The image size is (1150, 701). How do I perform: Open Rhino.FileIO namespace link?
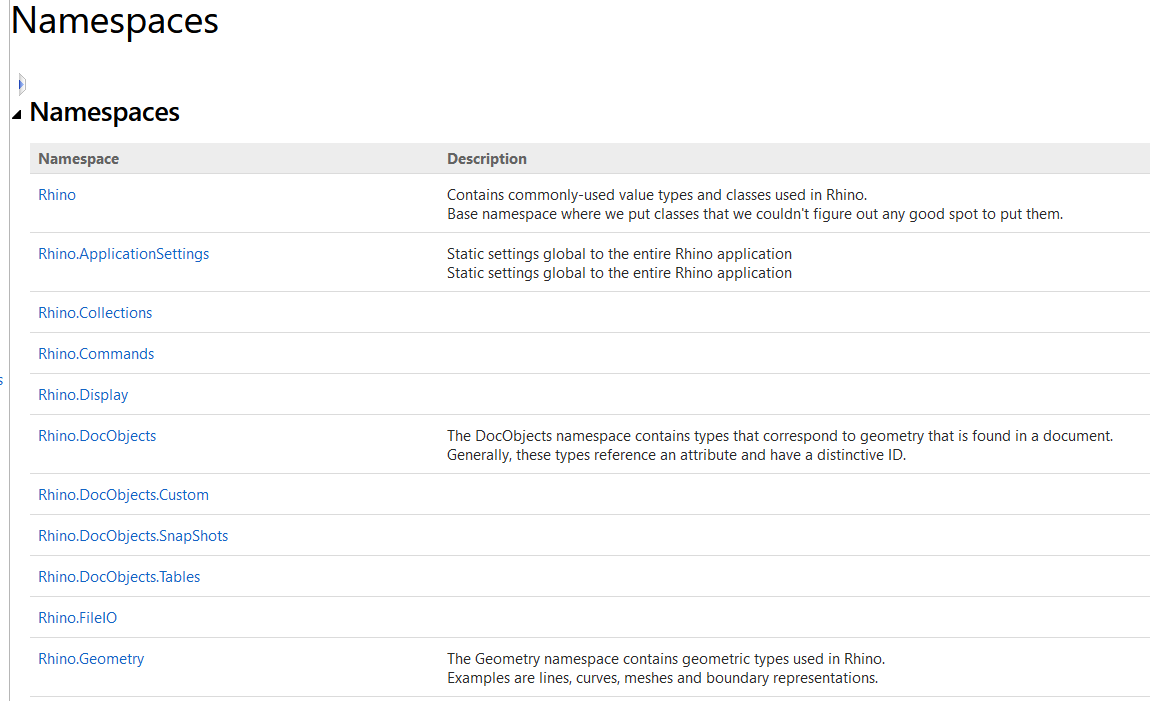[x=77, y=618]
